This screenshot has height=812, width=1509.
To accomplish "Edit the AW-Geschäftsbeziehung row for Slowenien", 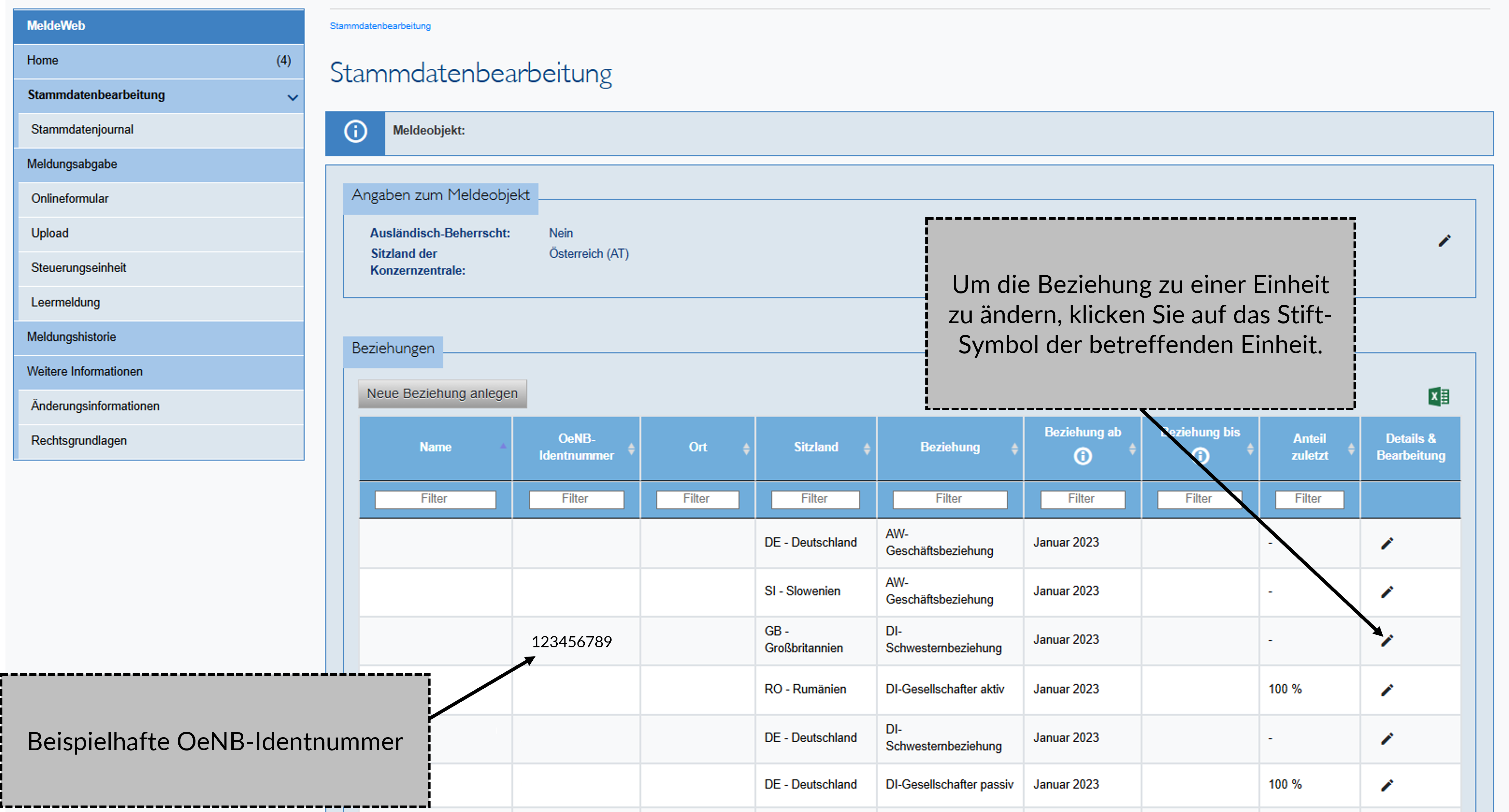I will pos(1387,591).
